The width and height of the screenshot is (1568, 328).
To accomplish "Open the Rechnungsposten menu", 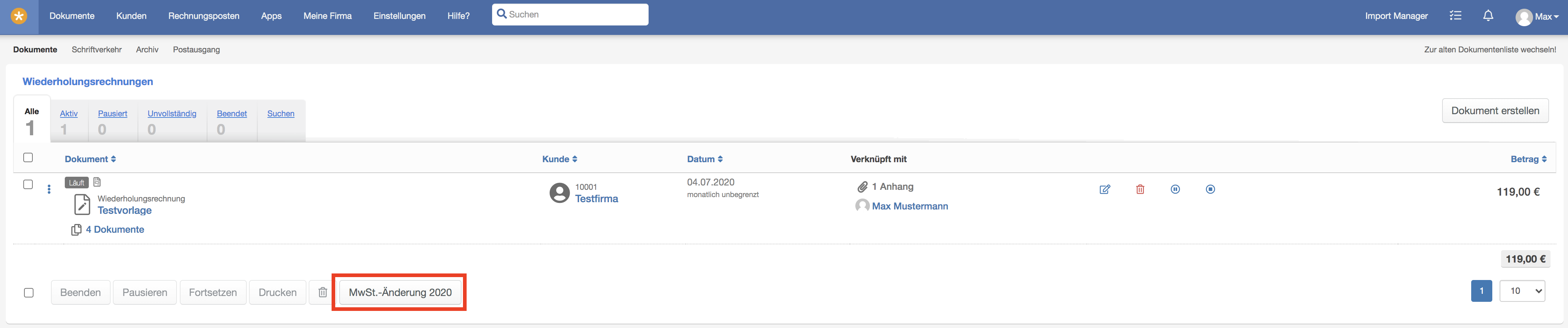I will pyautogui.click(x=204, y=16).
